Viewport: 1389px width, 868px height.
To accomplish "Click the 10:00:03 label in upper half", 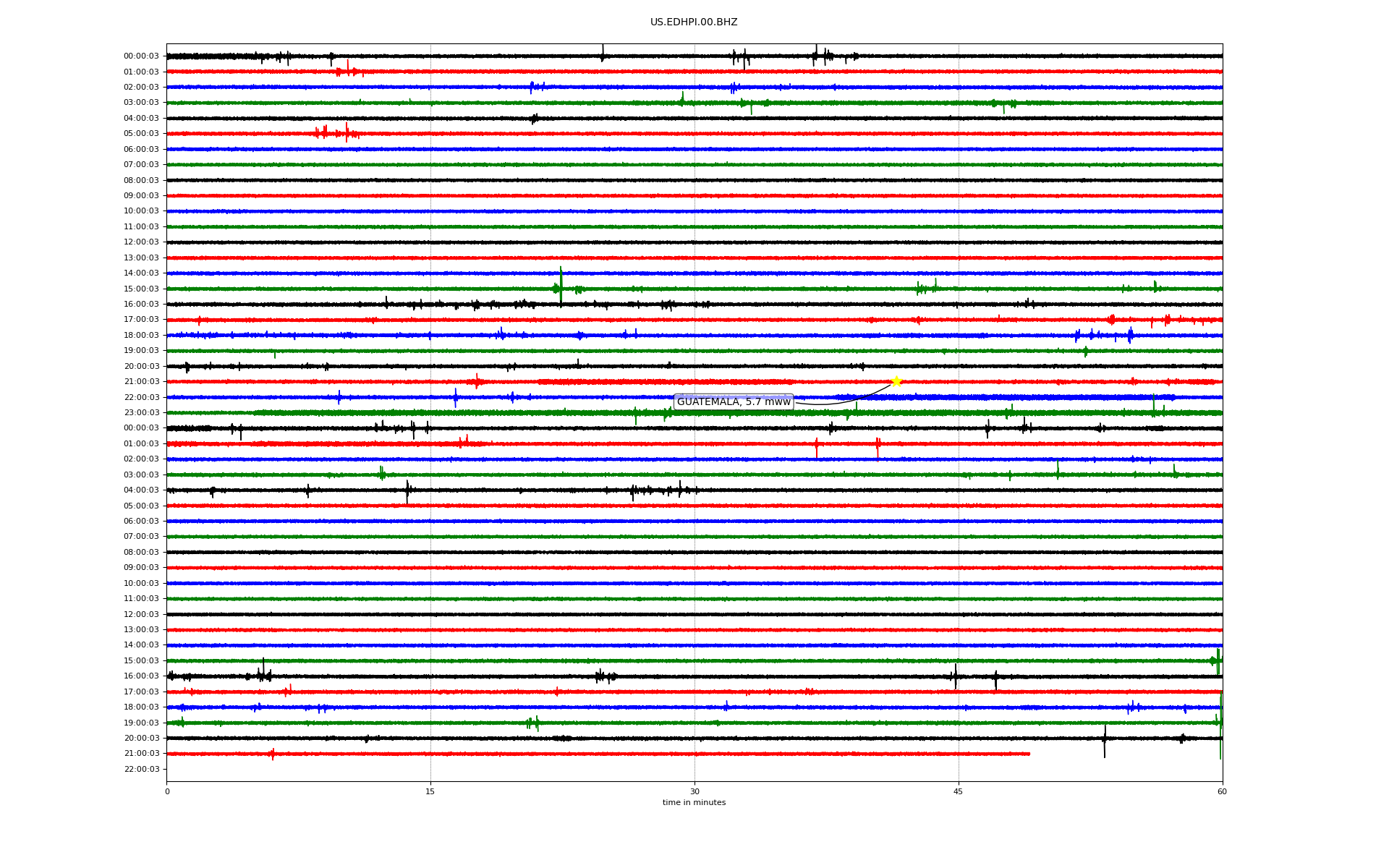I will coord(141,211).
